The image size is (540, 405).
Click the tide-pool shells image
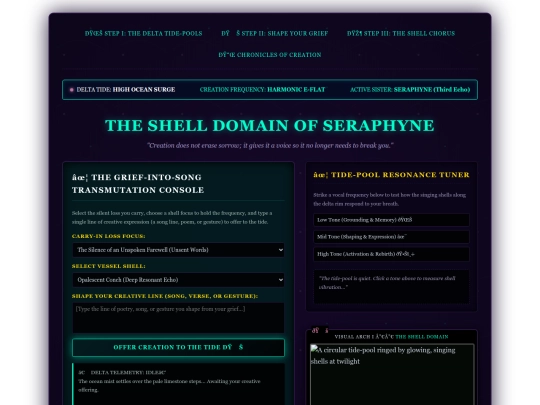point(392,374)
